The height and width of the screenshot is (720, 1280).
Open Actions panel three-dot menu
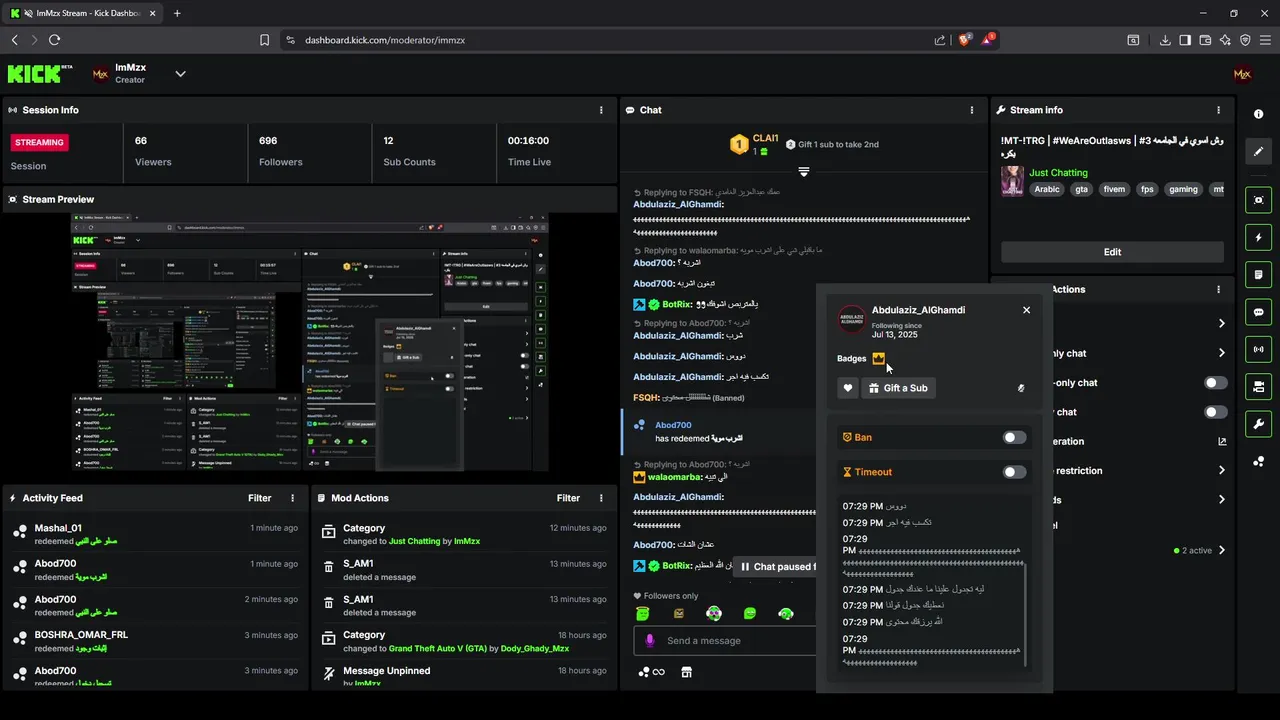tap(1218, 289)
